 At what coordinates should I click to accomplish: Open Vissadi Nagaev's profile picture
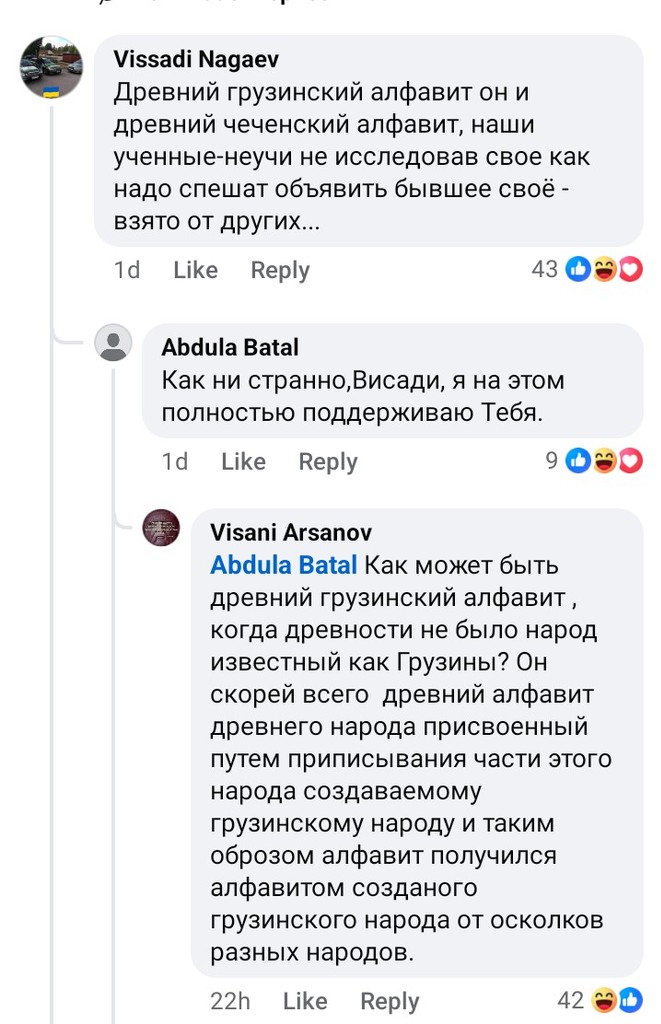coord(52,67)
